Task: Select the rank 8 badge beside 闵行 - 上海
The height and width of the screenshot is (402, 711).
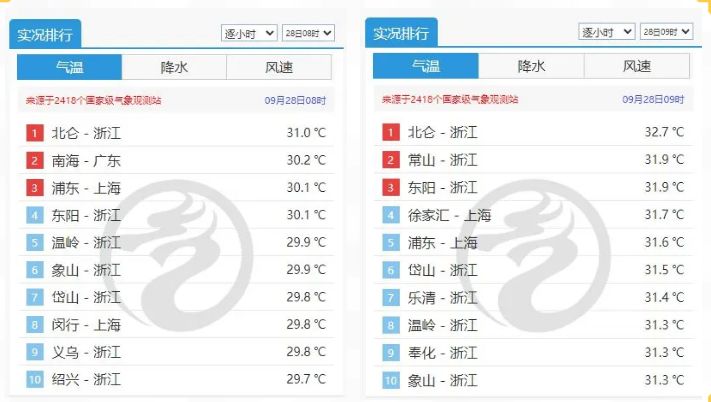Action: [34, 325]
